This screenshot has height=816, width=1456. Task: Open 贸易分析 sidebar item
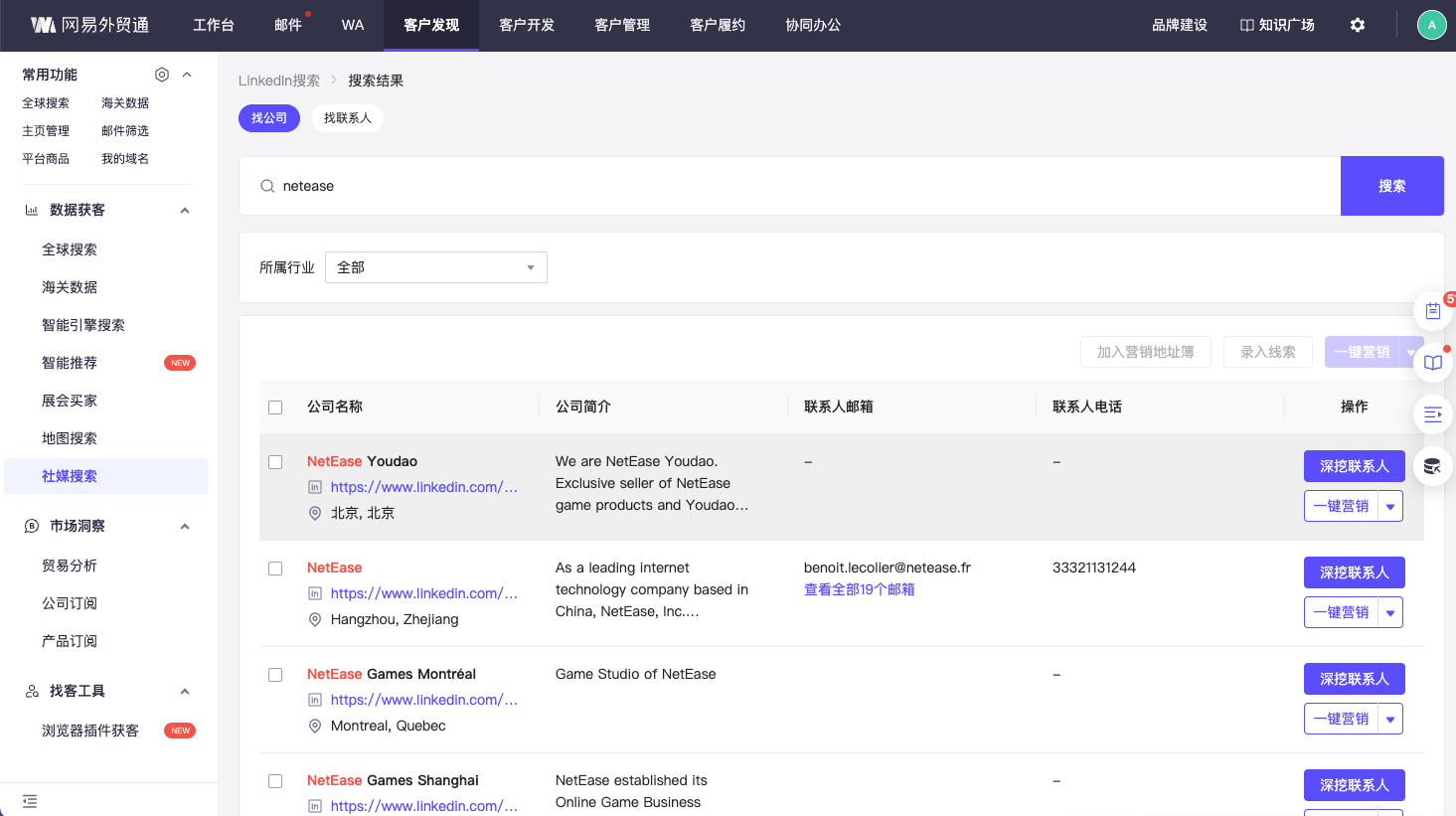pos(70,566)
